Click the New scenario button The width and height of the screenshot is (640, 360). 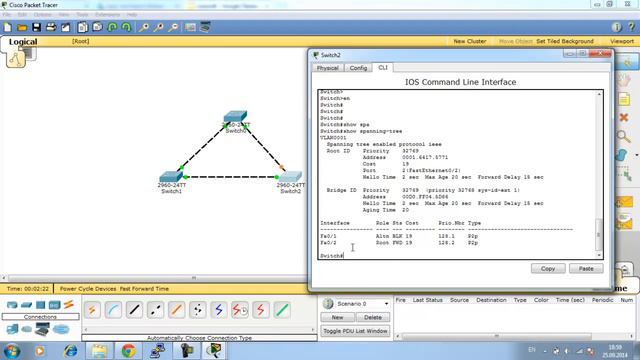[x=338, y=317]
